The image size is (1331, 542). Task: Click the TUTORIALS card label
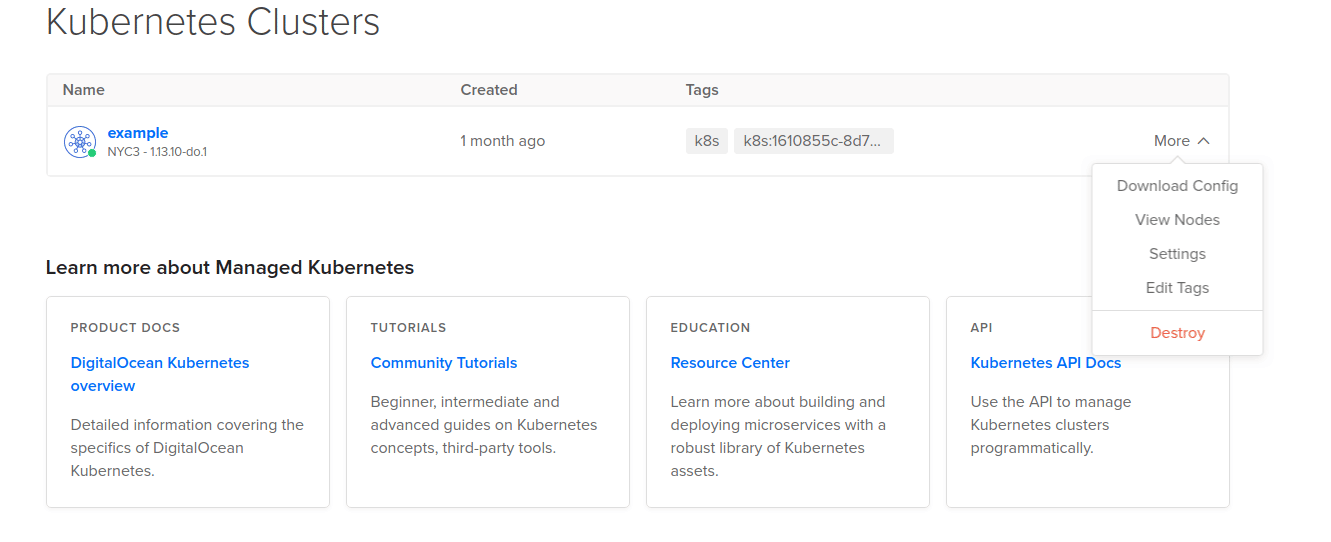point(408,328)
